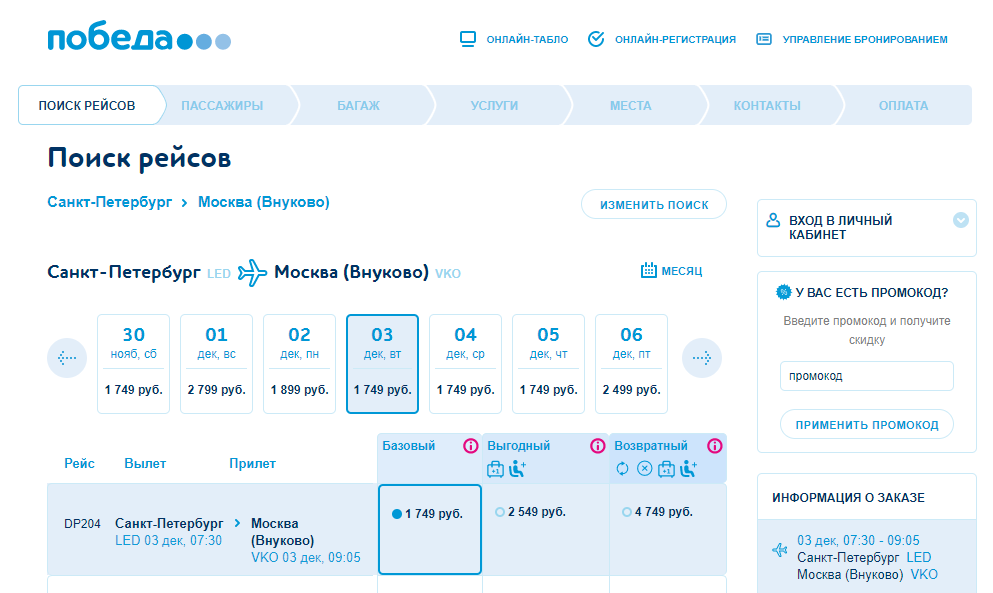Click the Вылет column header

(x=145, y=463)
